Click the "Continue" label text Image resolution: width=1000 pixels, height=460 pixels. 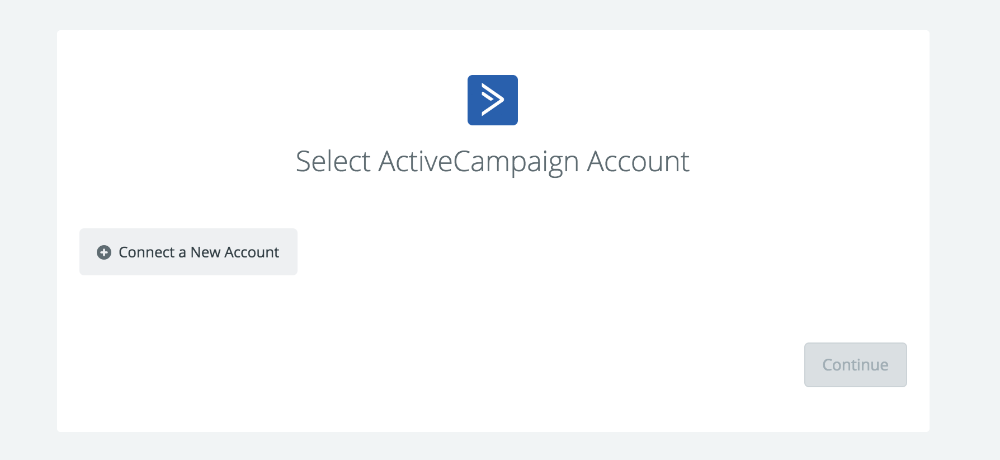tap(855, 365)
